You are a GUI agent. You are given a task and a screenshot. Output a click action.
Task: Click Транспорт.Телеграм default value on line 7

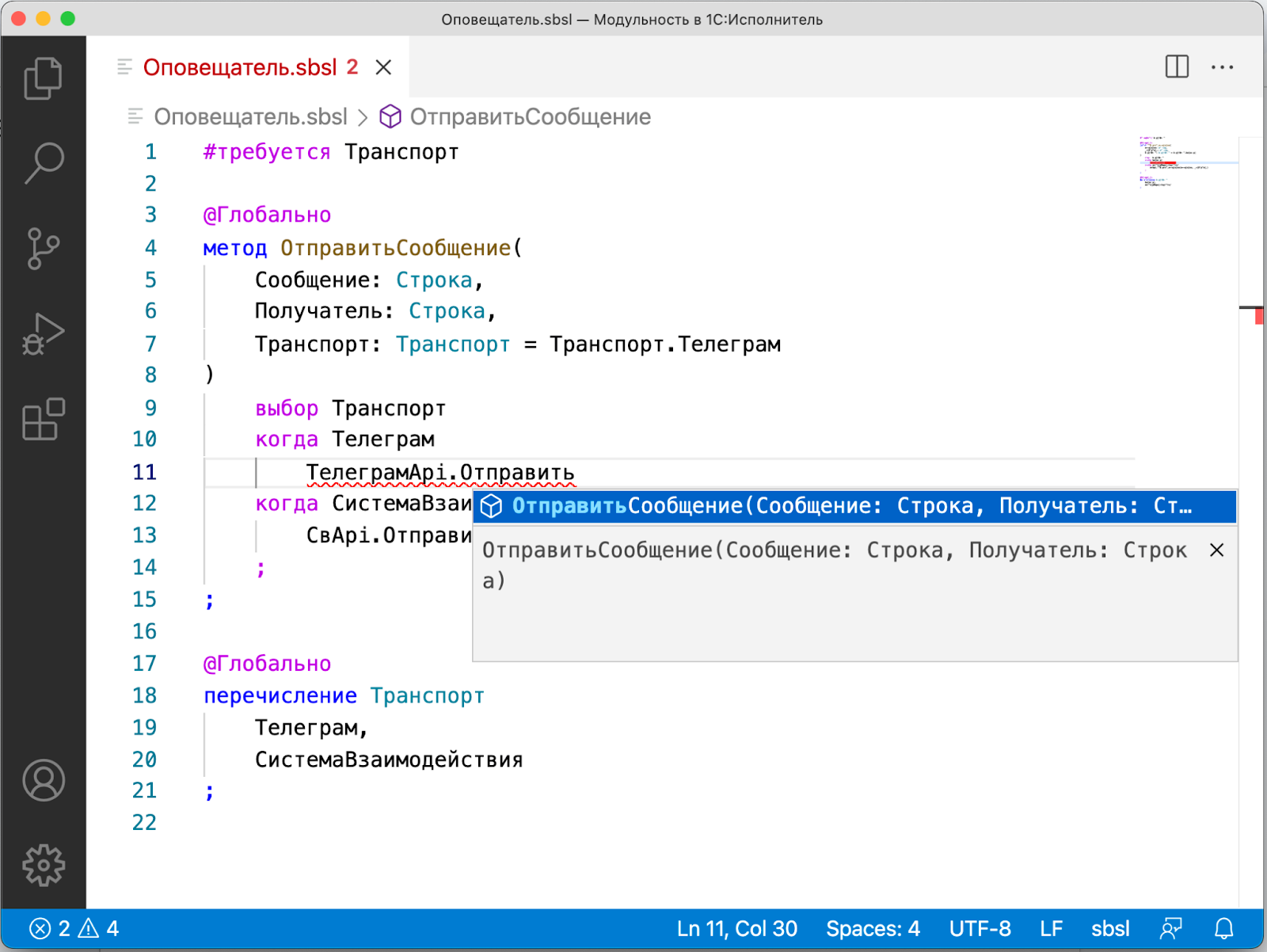pos(665,344)
